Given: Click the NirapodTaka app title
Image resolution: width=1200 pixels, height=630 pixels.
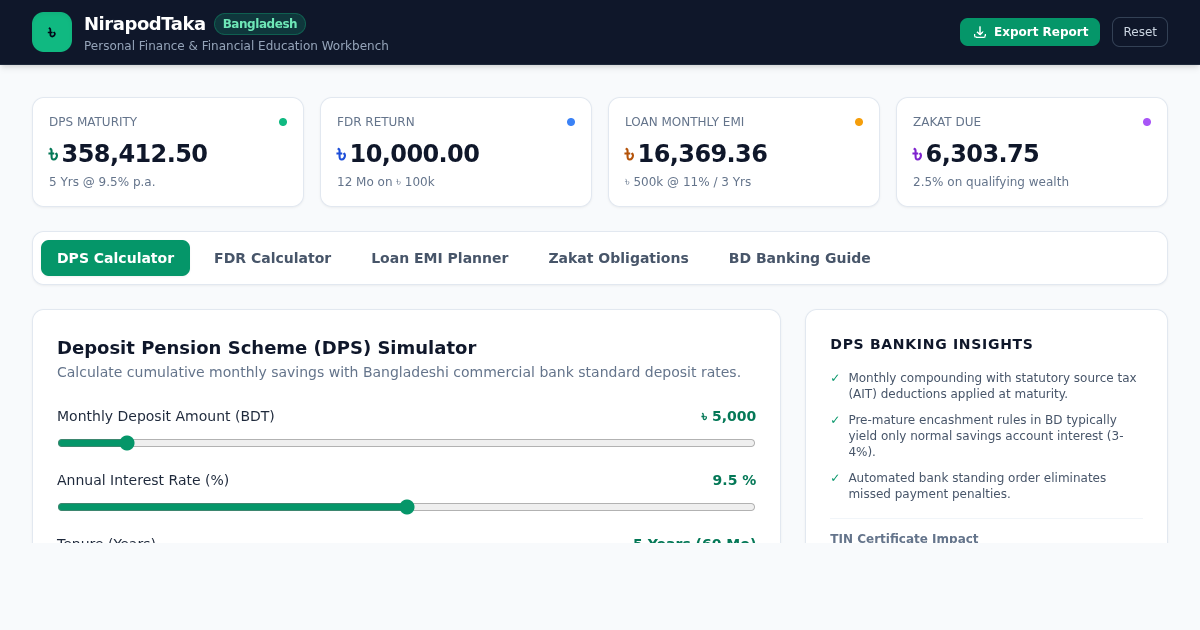Looking at the screenshot, I should (145, 24).
